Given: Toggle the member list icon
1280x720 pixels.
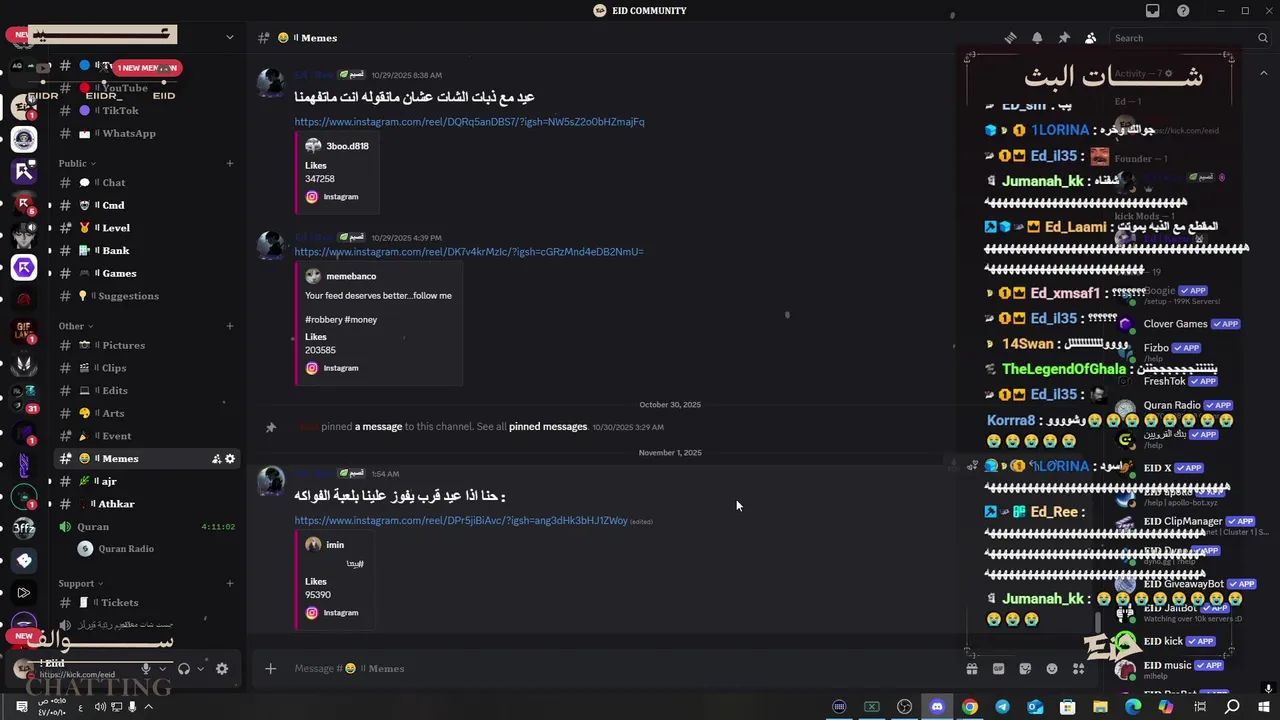Looking at the screenshot, I should [1090, 38].
